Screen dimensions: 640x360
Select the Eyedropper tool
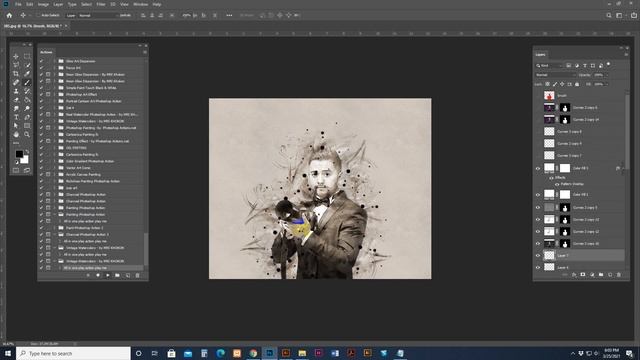coord(27,74)
